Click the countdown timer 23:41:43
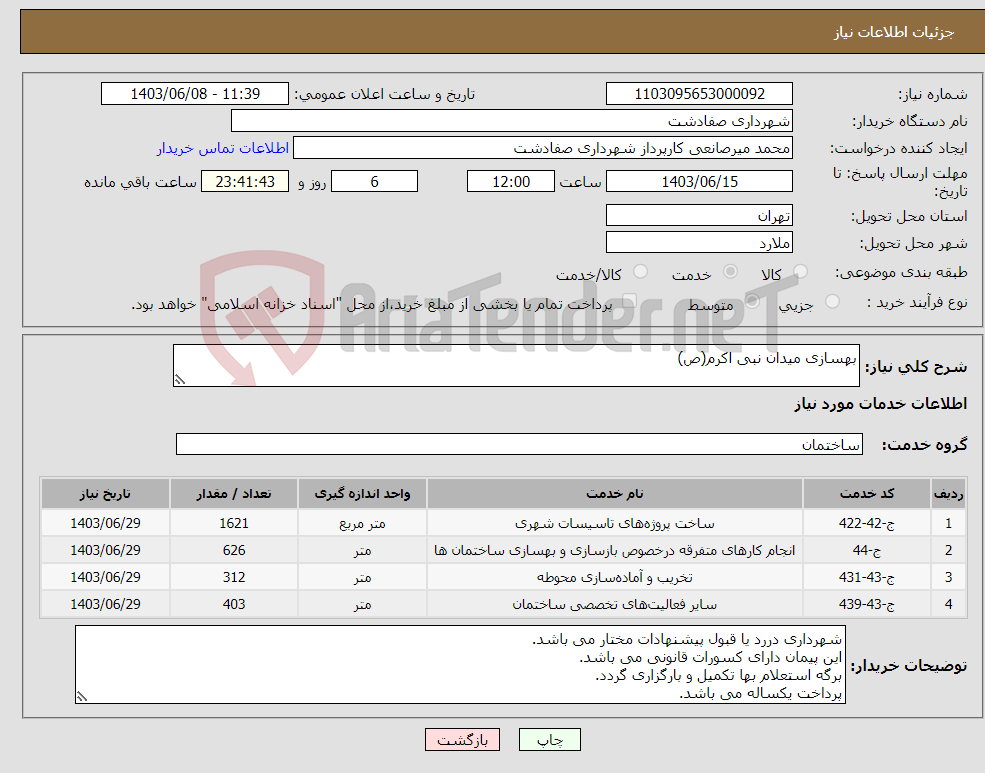 245,181
